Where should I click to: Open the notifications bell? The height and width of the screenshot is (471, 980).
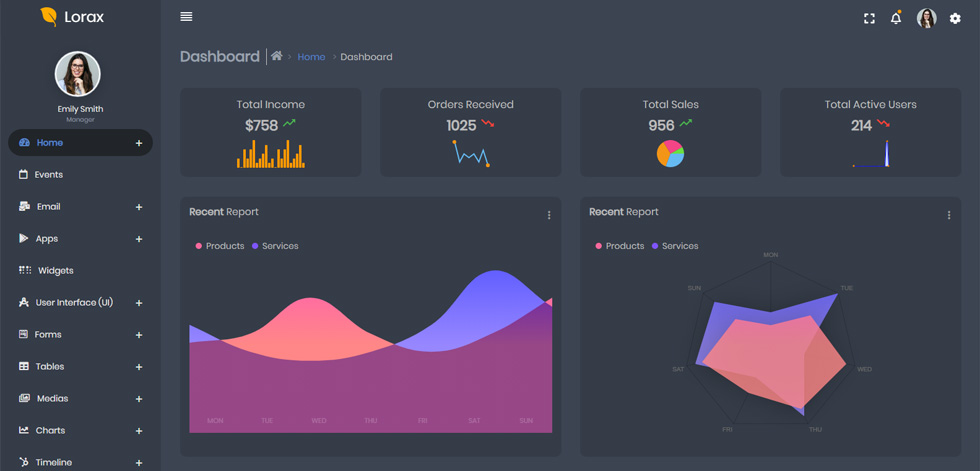pyautogui.click(x=896, y=18)
